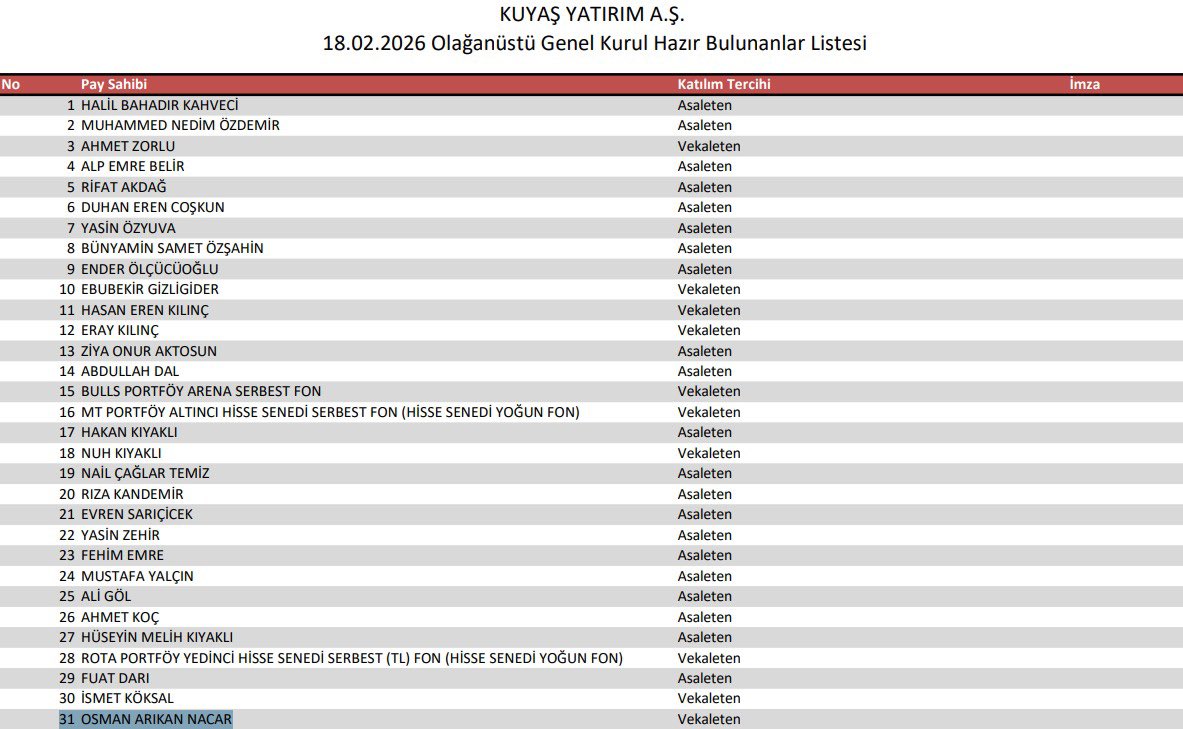The image size is (1183, 729).
Task: Select the name RIZA KANDEMİR
Action: pos(132,494)
